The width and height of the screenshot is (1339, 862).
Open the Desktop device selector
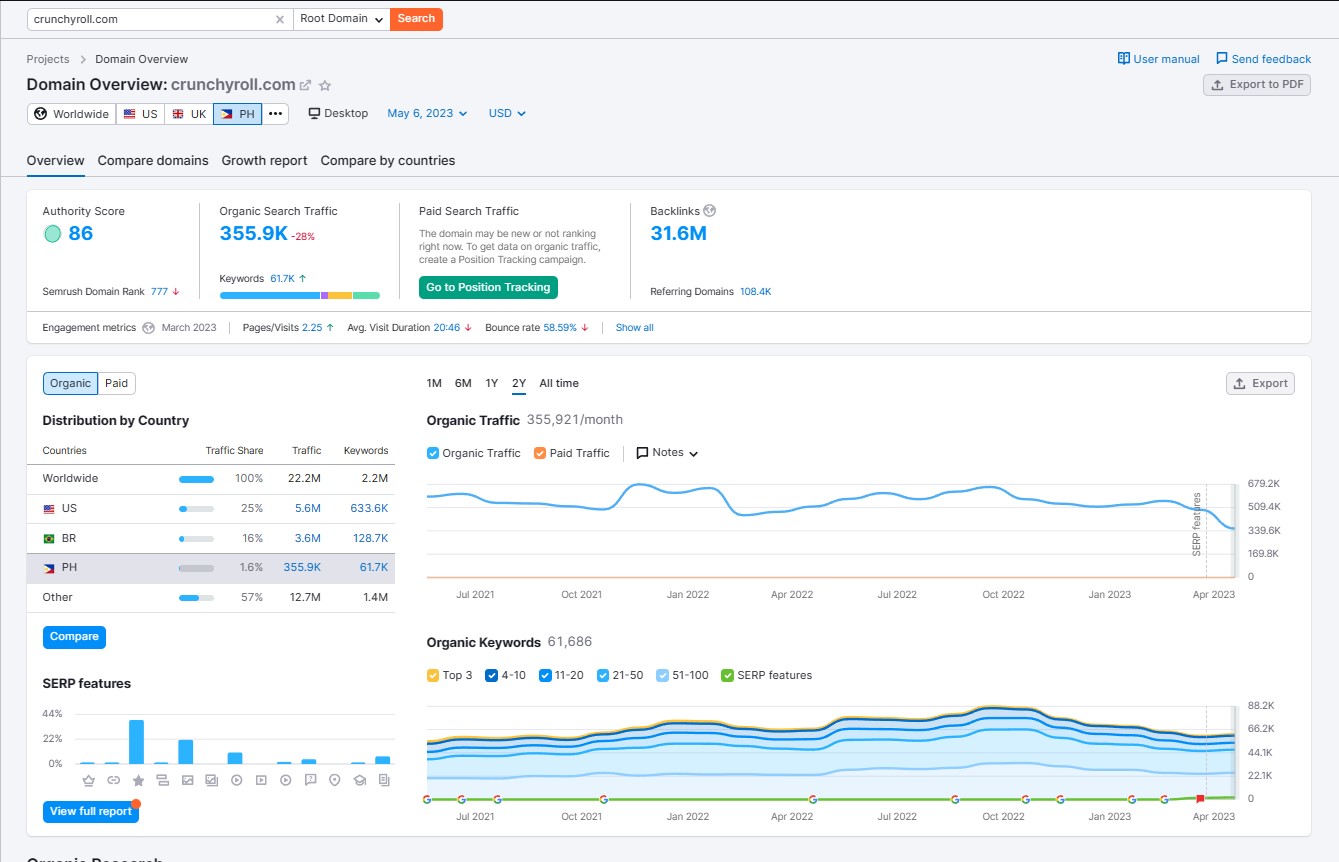[x=338, y=114]
